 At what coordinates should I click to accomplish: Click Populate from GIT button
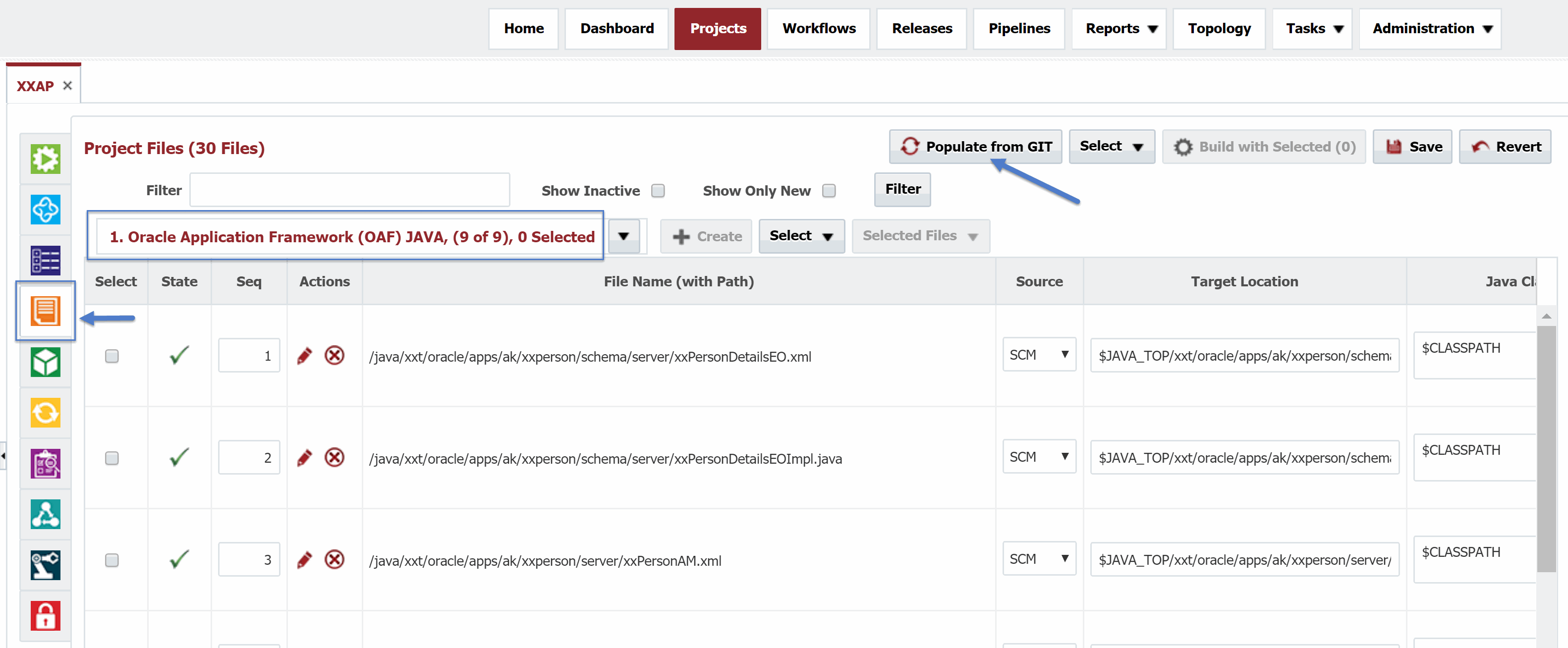click(x=976, y=147)
